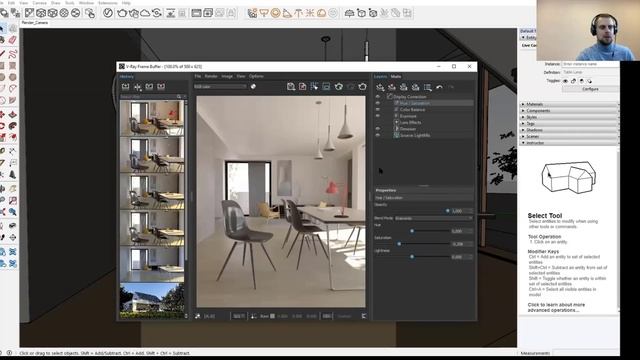Viewport: 640px width, 360px height.
Task: Toggle visibility eye of Color Balance layer
Action: click(x=378, y=109)
